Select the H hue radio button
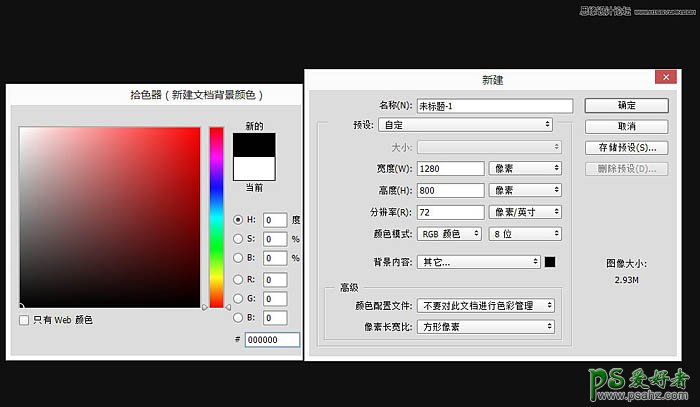The image size is (700, 407). point(237,220)
